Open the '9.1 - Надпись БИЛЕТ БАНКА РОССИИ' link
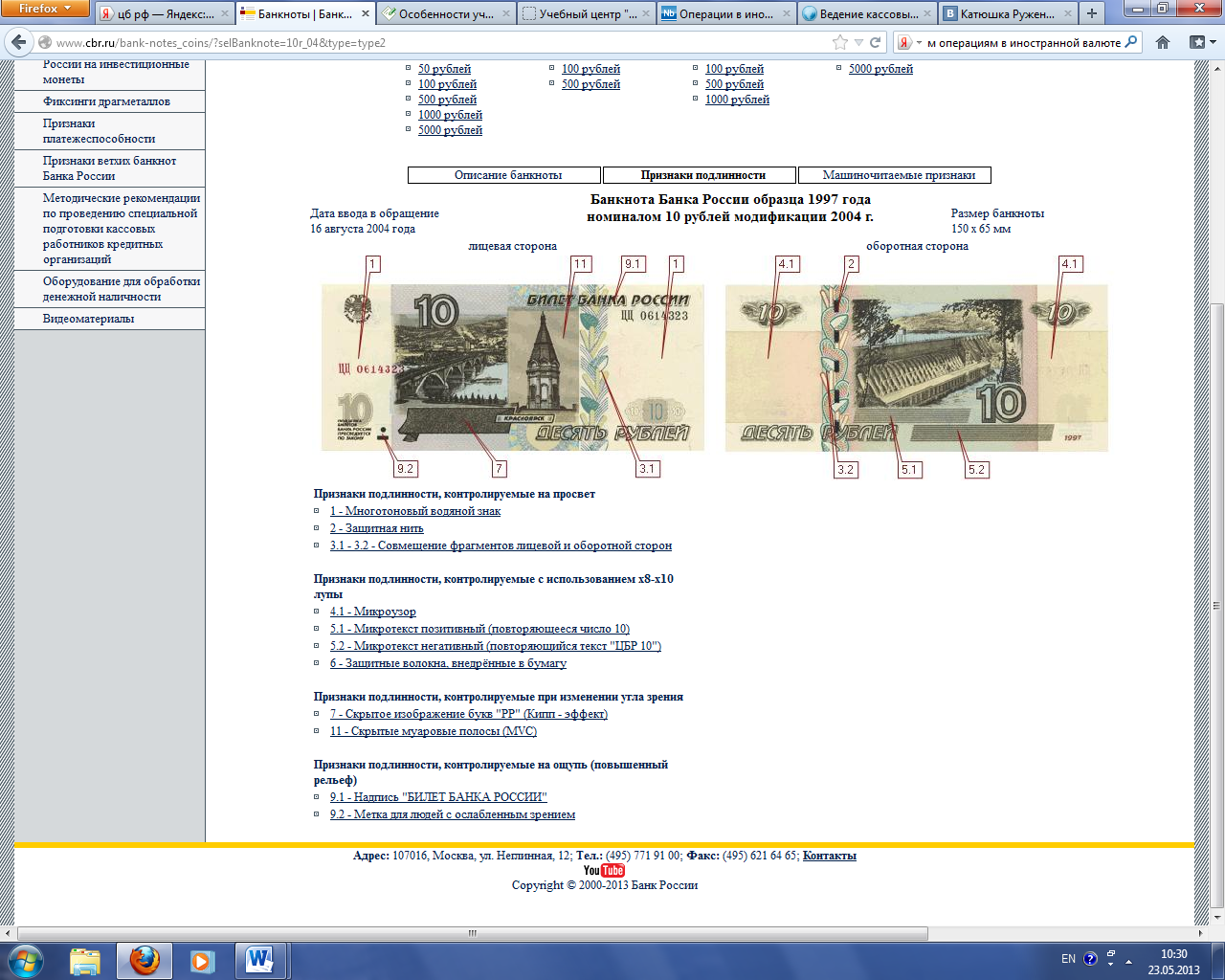 click(x=438, y=797)
